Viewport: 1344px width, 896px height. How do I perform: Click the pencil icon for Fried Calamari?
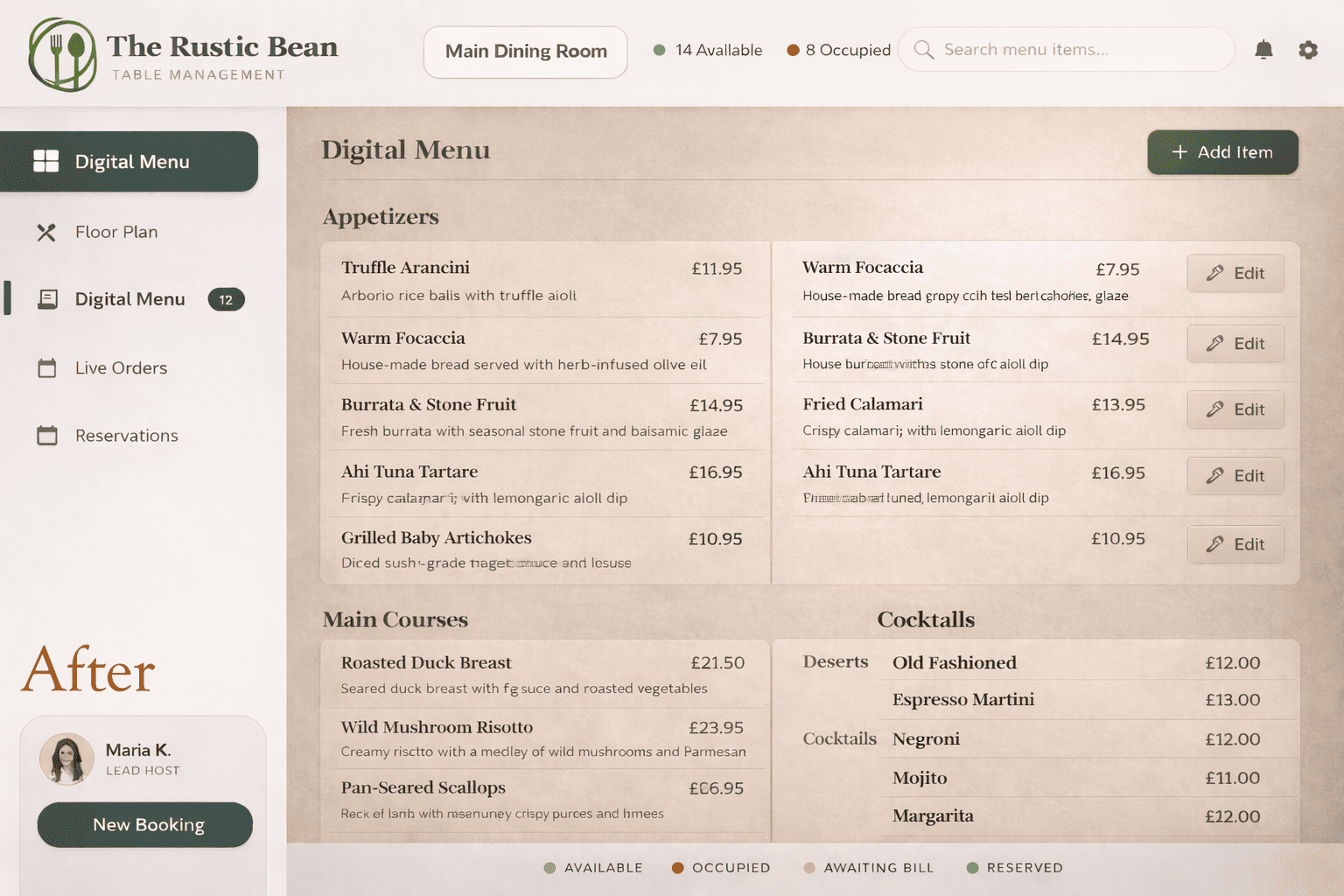point(1214,409)
